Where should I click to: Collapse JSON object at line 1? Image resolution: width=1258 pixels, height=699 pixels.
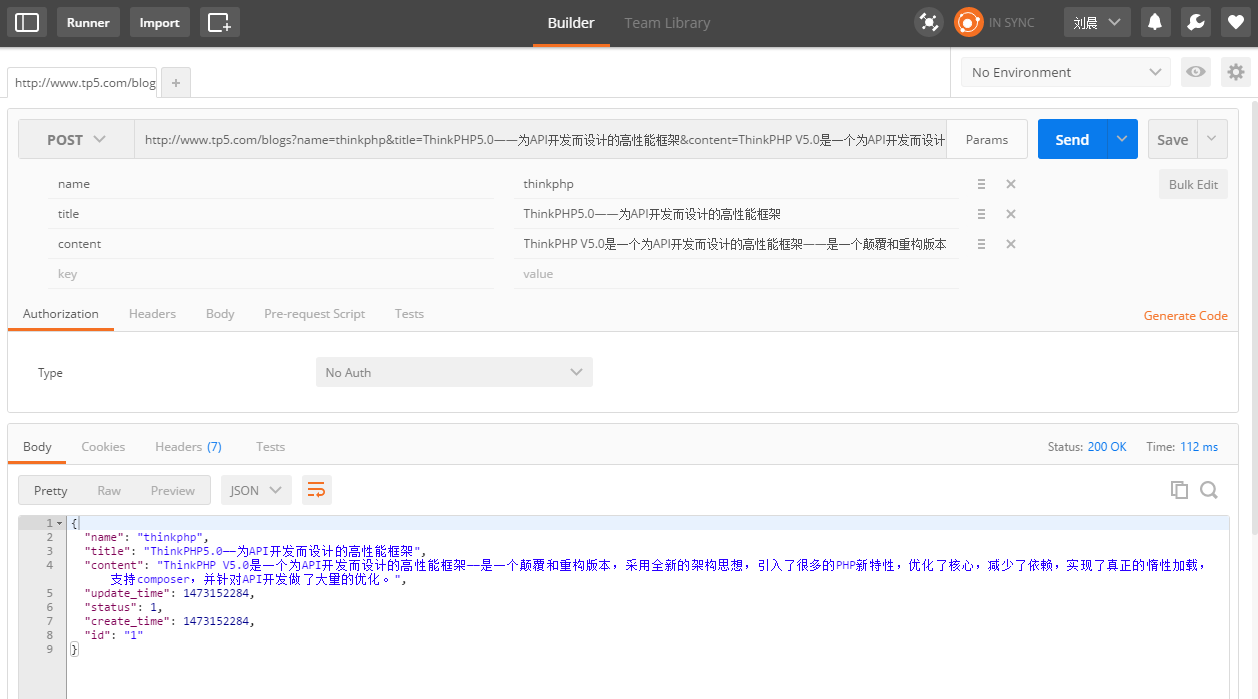(60, 523)
